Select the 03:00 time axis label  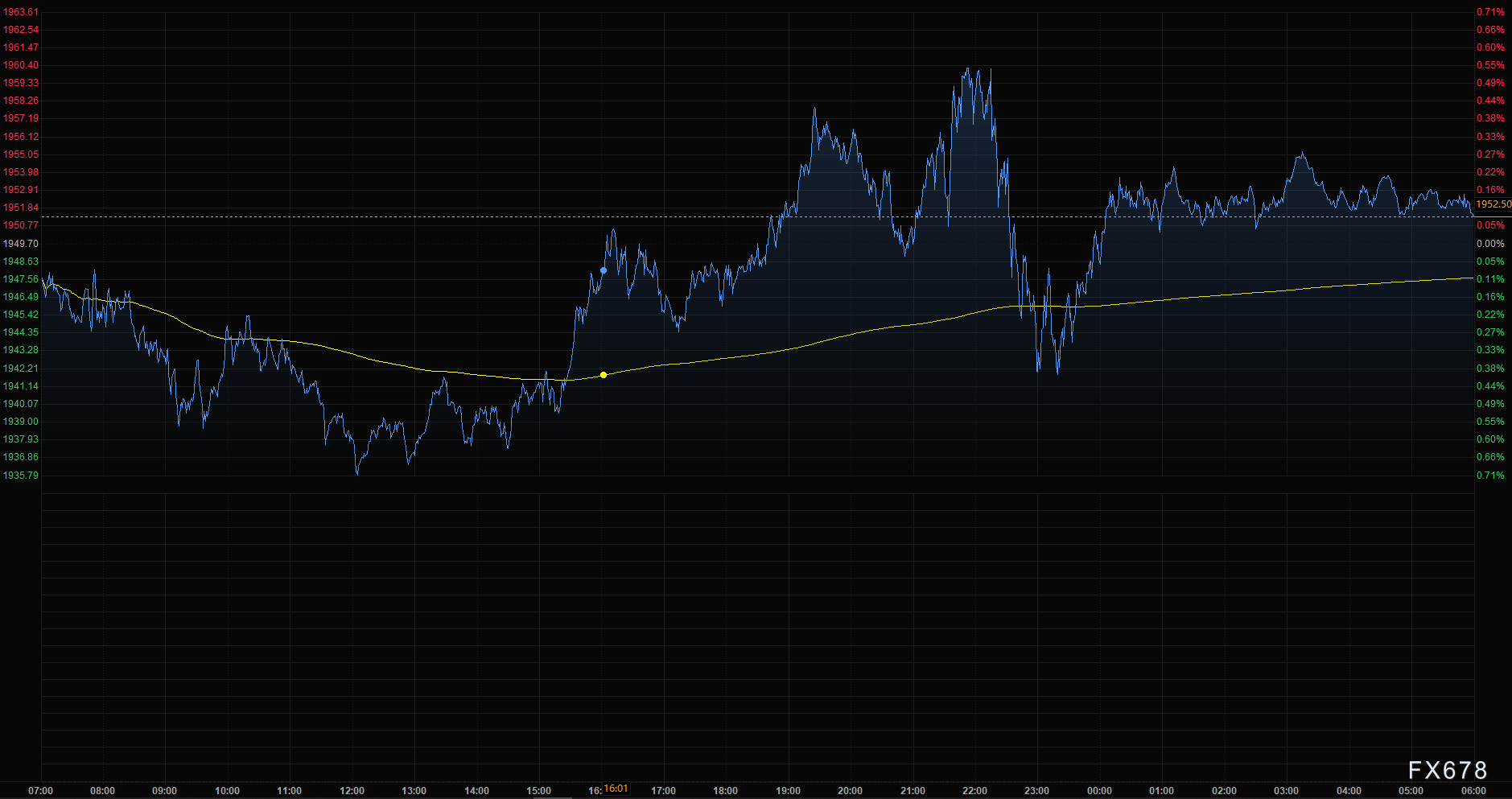(x=1286, y=791)
